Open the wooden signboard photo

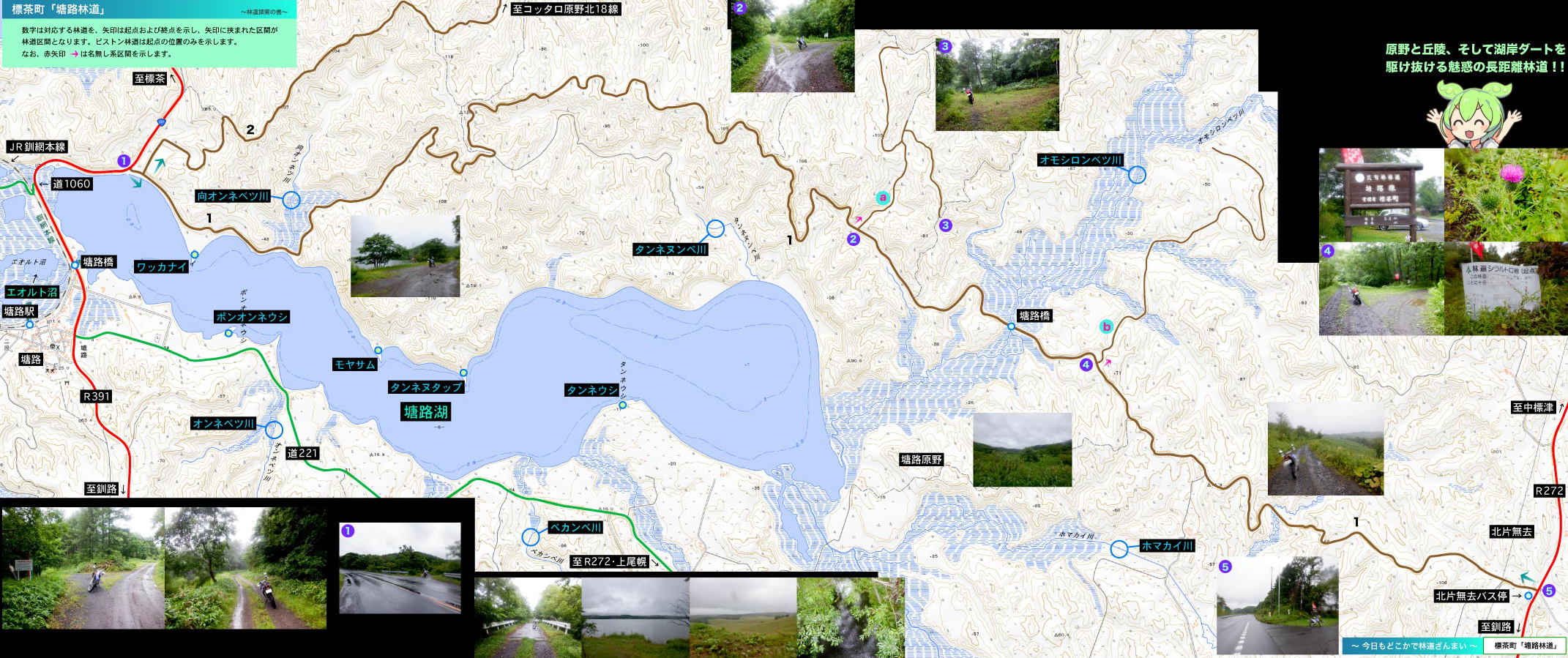(x=1381, y=195)
